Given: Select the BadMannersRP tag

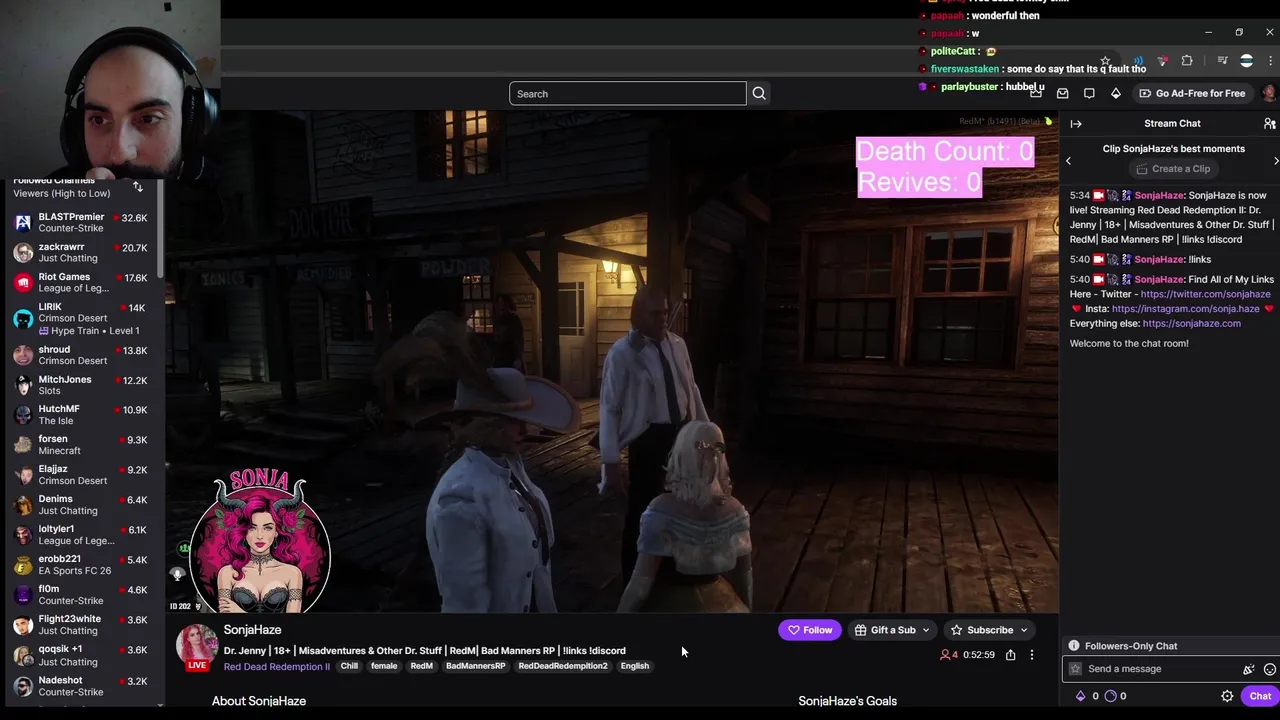Looking at the screenshot, I should tap(476, 666).
